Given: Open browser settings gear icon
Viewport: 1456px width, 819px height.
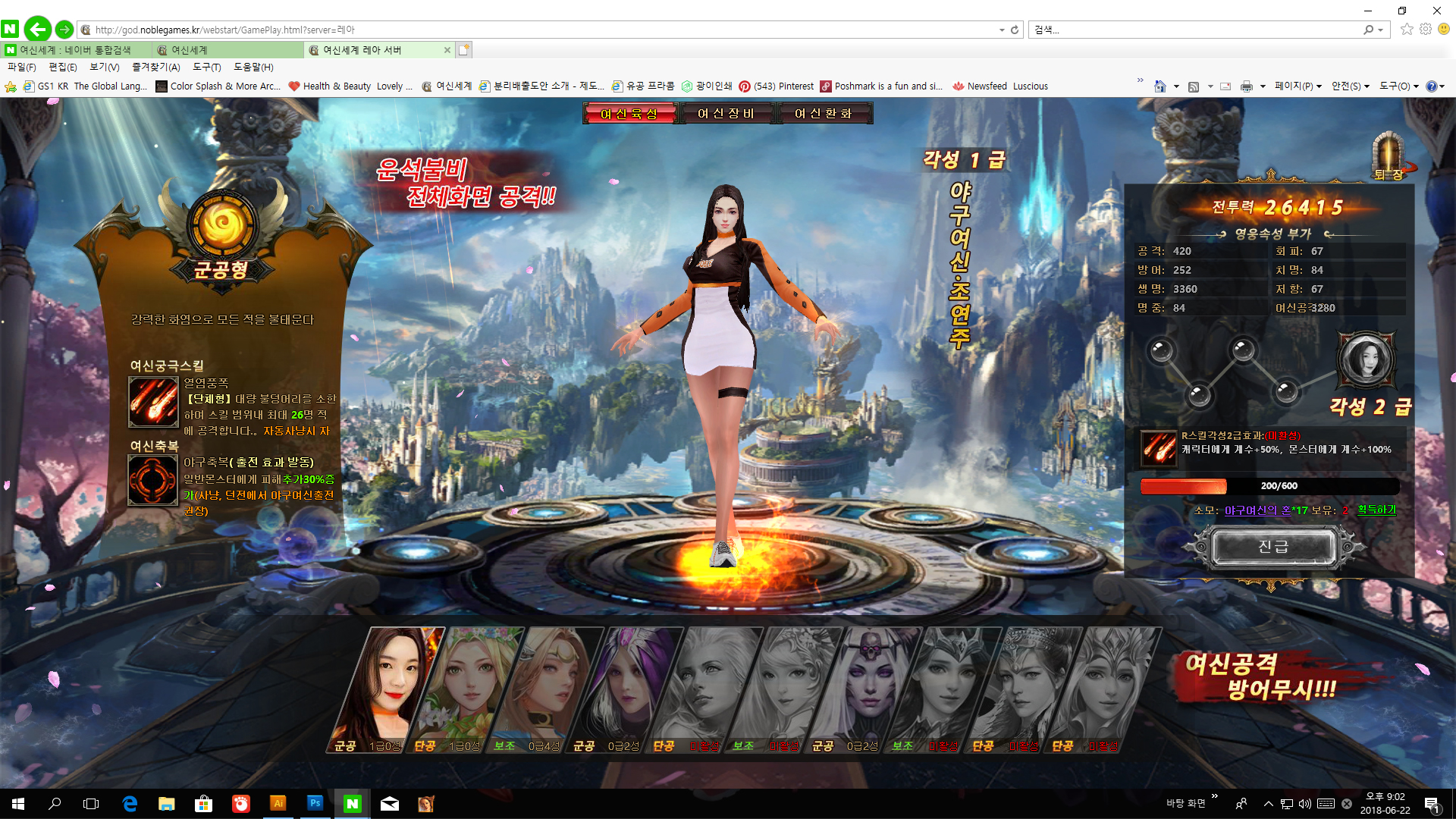Looking at the screenshot, I should click(1426, 30).
